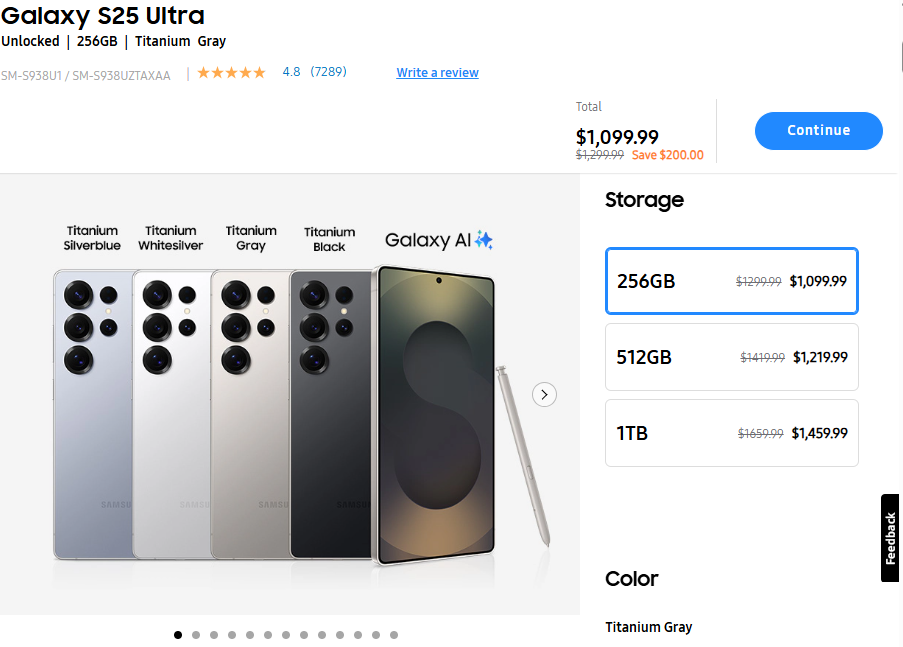This screenshot has height=647, width=903.
Task: Jump to the second carousel dot
Action: click(x=196, y=635)
